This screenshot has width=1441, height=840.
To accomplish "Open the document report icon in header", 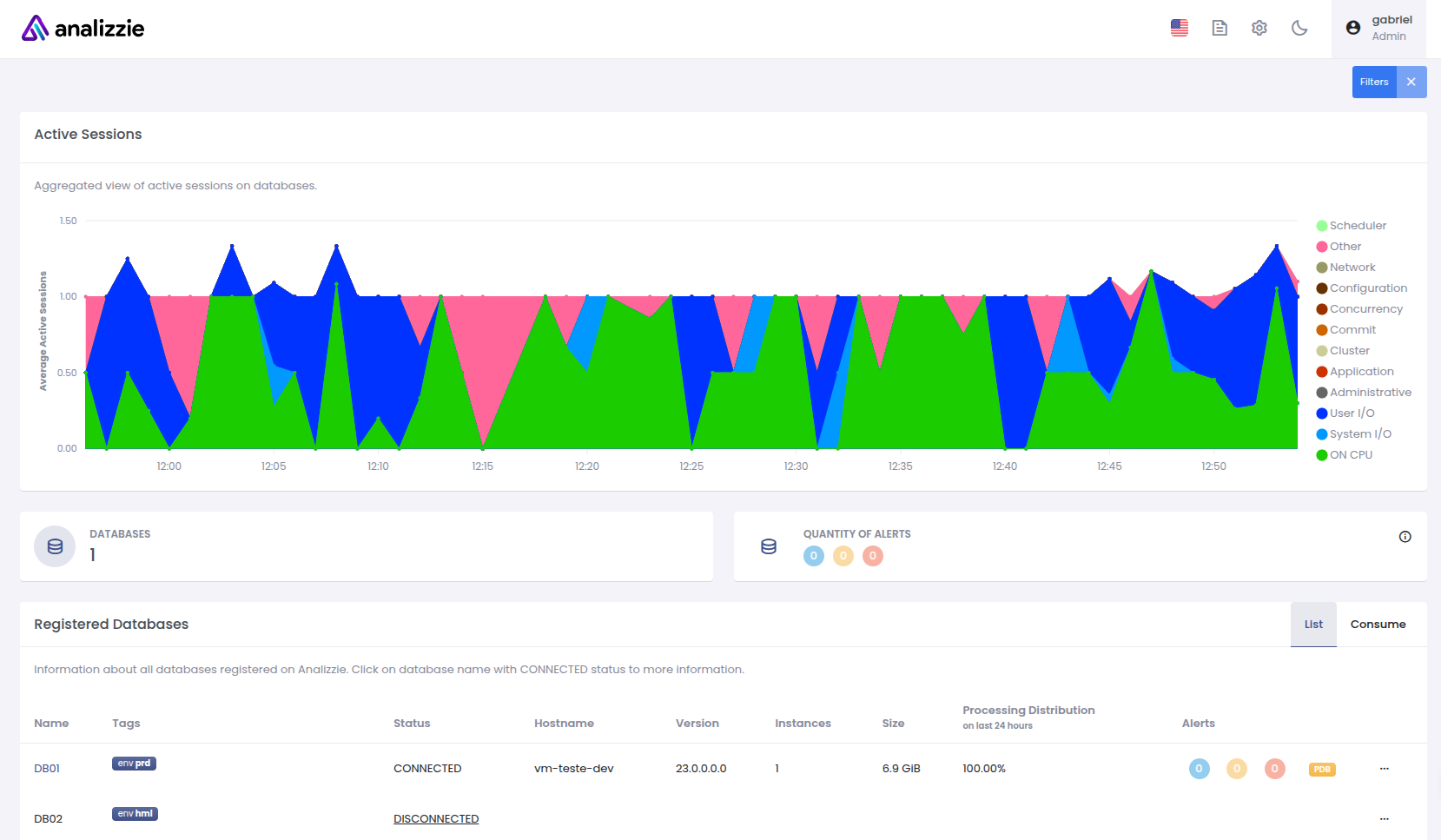I will (x=1220, y=28).
